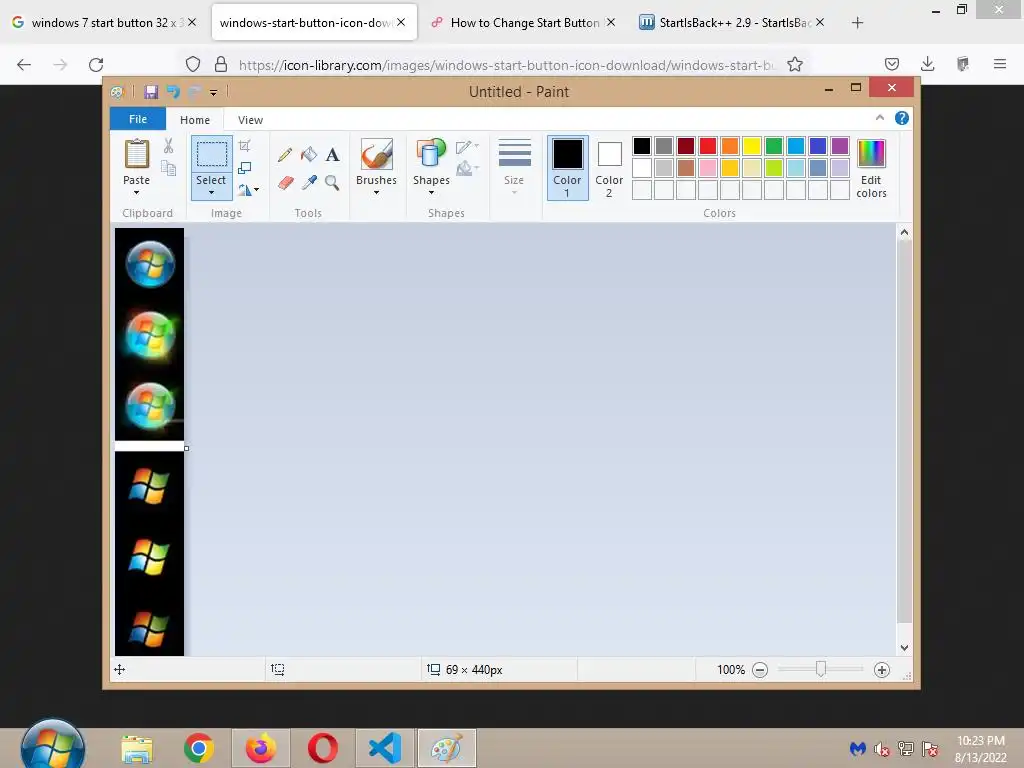Open Paint Help question mark icon
The height and width of the screenshot is (768, 1024).
[901, 118]
